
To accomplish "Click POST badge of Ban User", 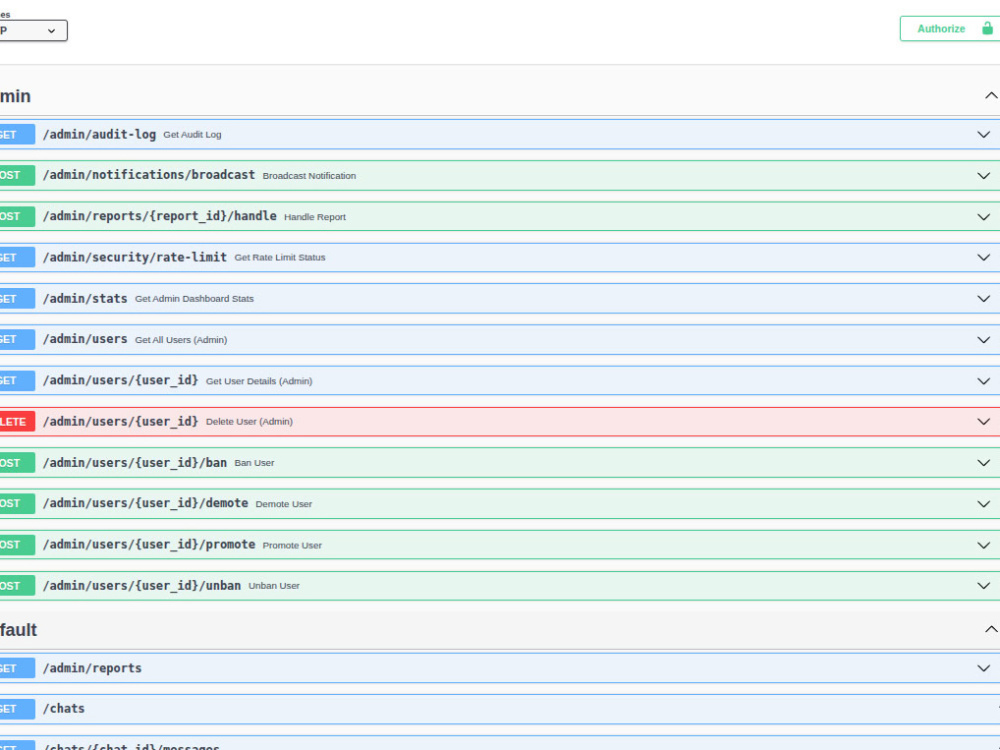I will click(17, 463).
